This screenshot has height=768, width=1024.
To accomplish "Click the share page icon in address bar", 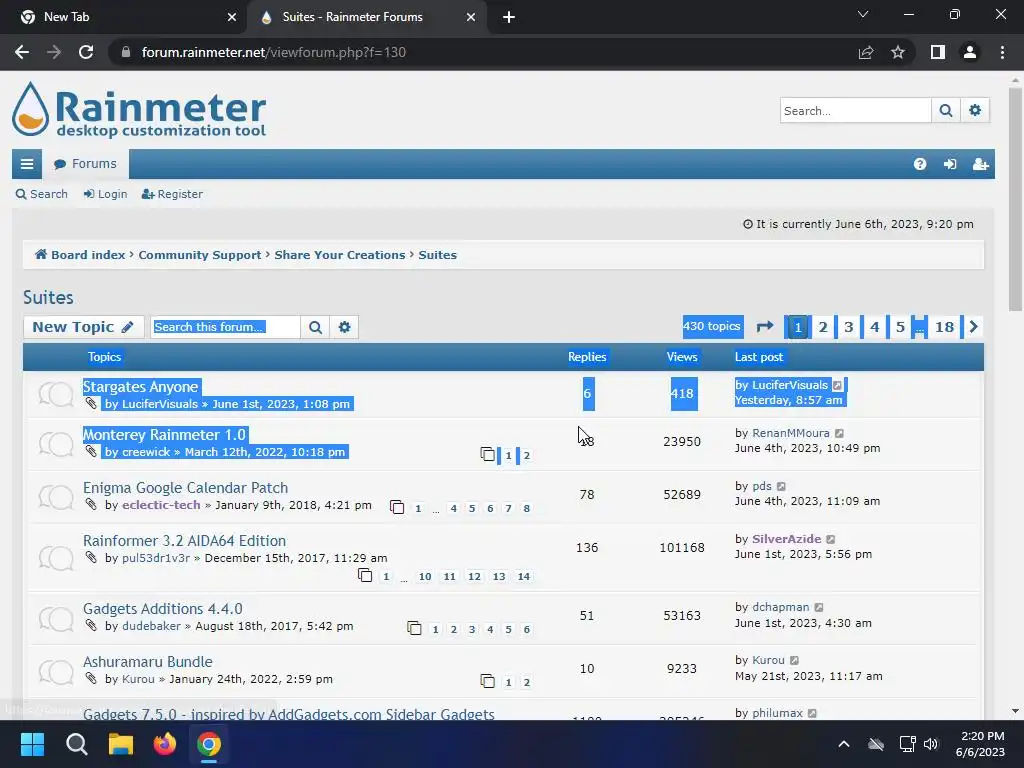I will 866,52.
